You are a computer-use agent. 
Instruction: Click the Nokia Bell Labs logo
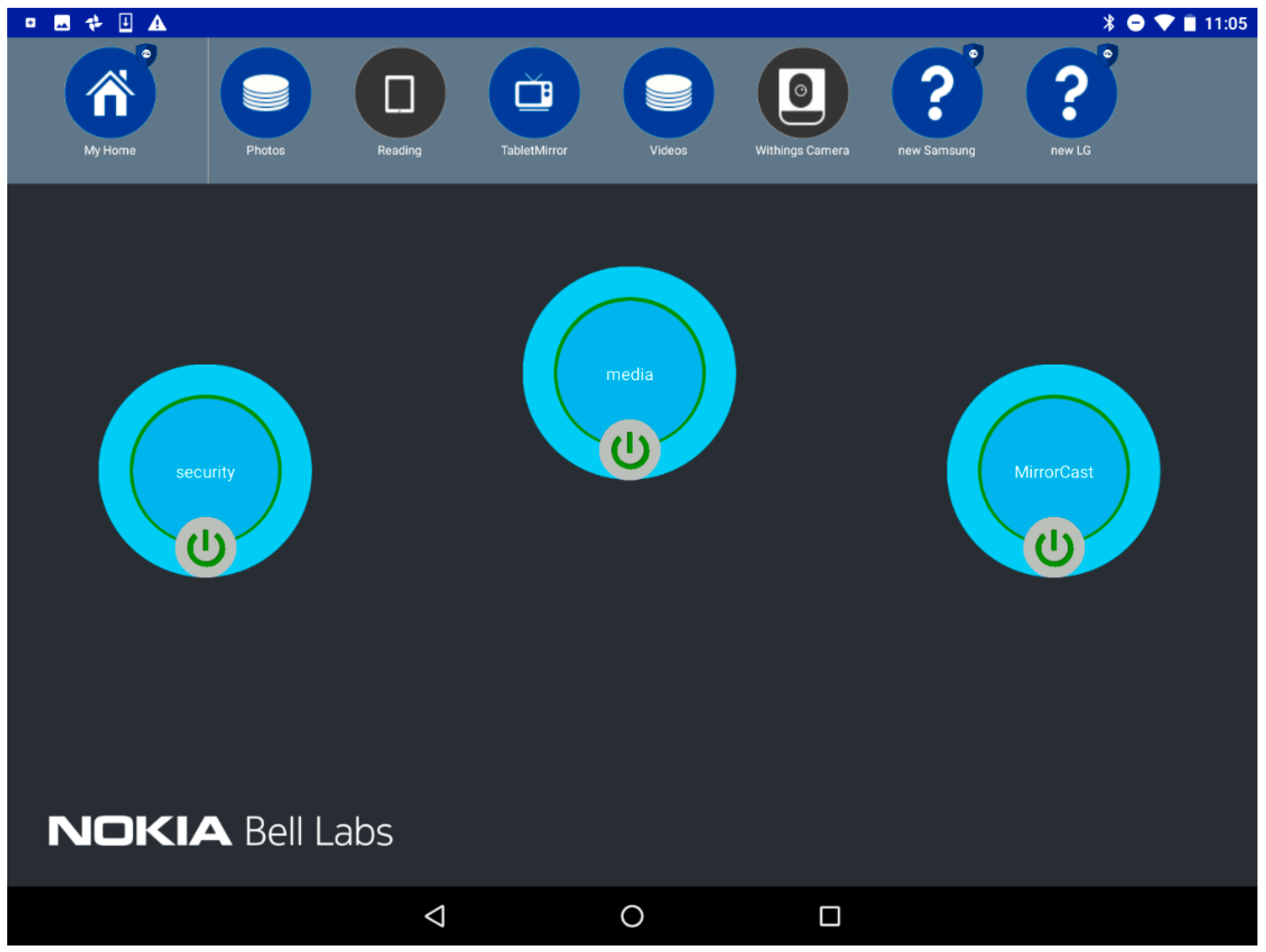220,831
